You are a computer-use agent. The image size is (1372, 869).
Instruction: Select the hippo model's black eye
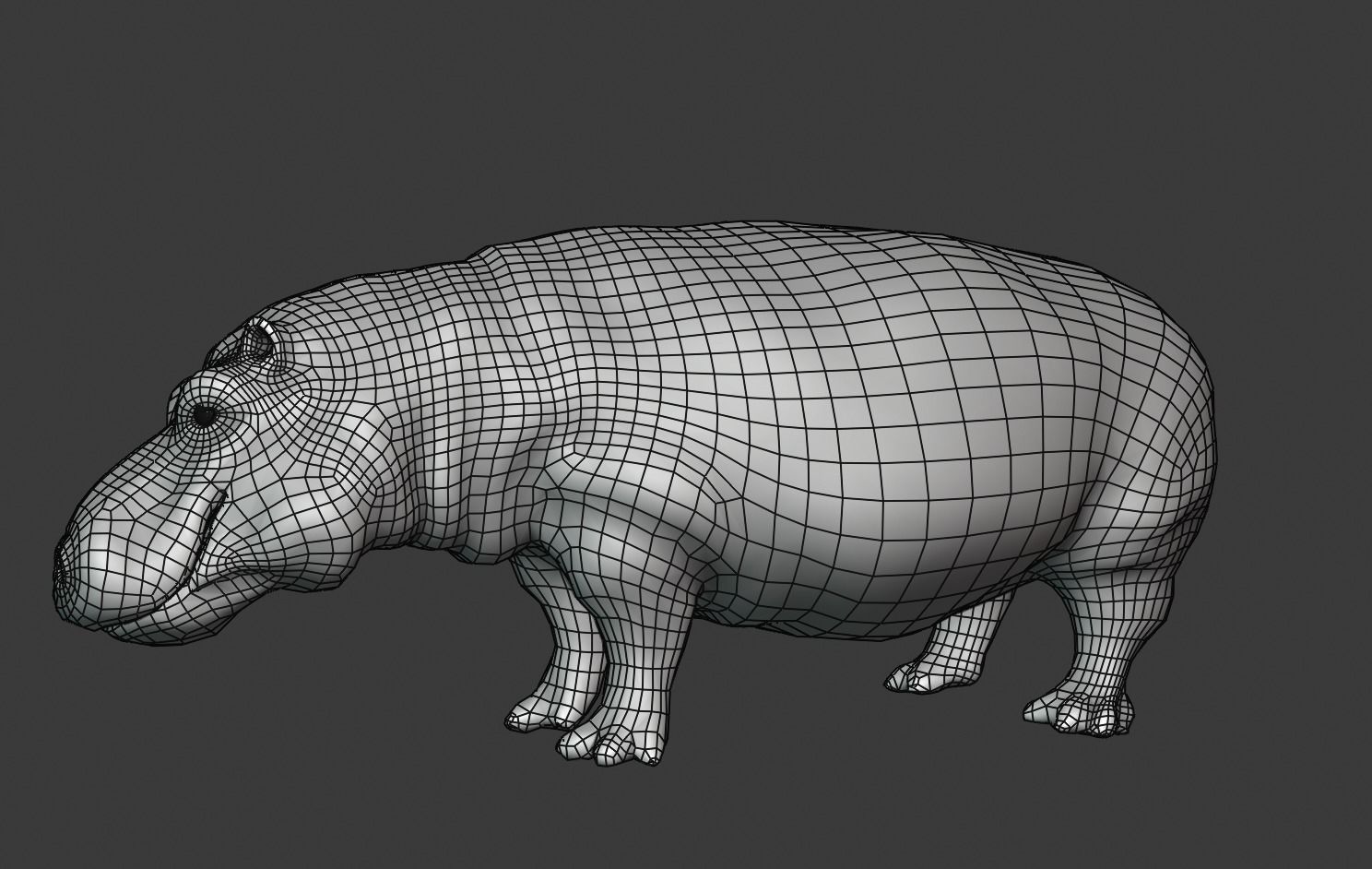pyautogui.click(x=204, y=417)
